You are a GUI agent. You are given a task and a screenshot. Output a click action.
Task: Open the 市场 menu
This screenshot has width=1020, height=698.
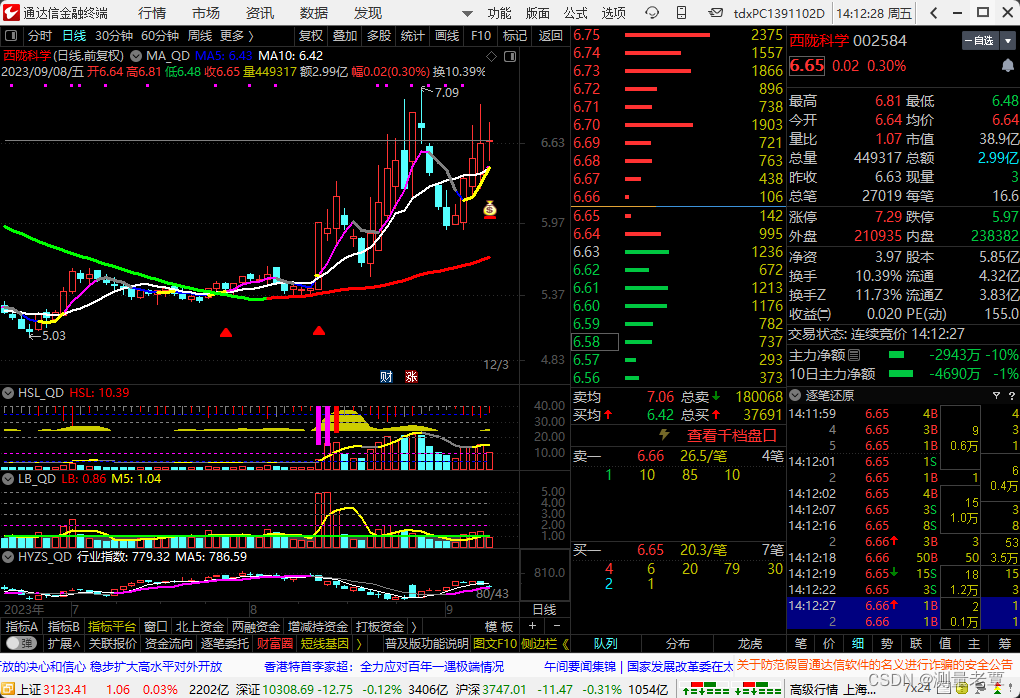[206, 13]
